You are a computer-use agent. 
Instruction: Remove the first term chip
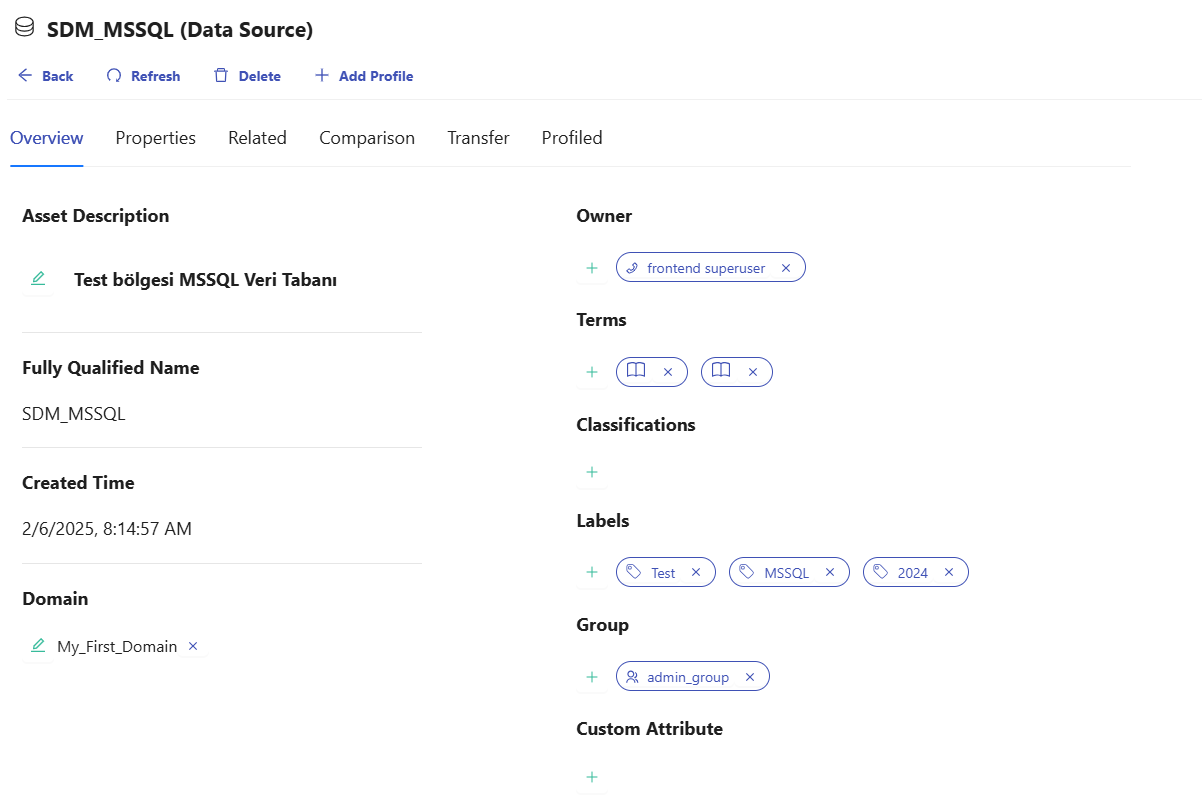click(668, 372)
